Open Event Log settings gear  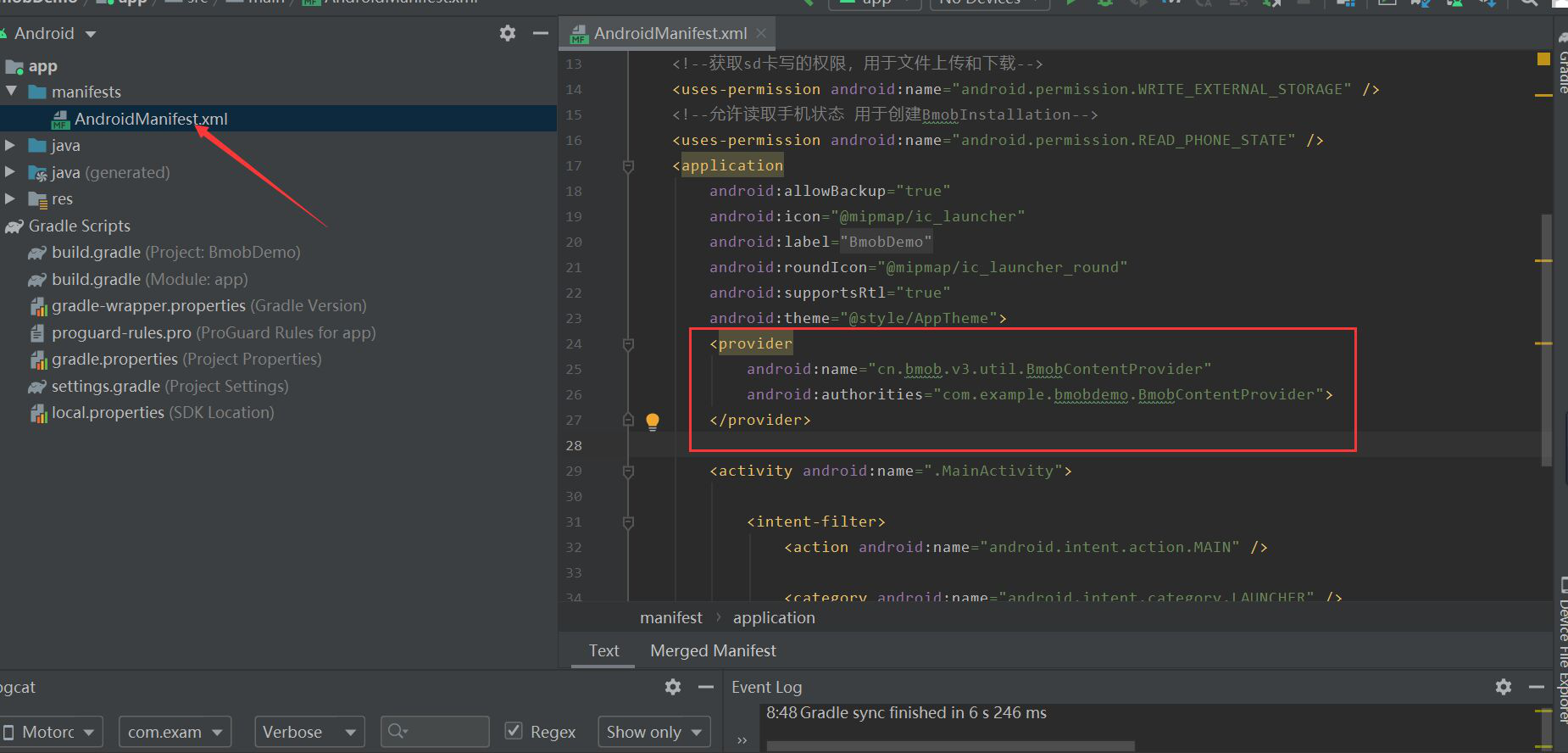(1504, 687)
